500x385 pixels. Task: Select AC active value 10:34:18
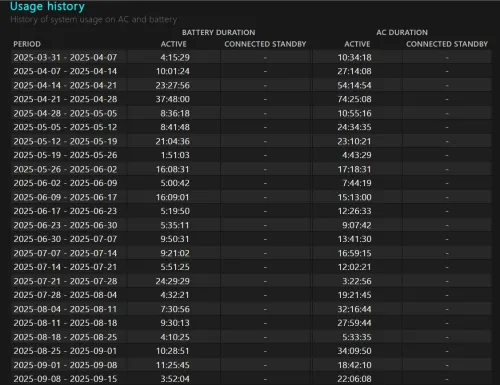(x=354, y=57)
